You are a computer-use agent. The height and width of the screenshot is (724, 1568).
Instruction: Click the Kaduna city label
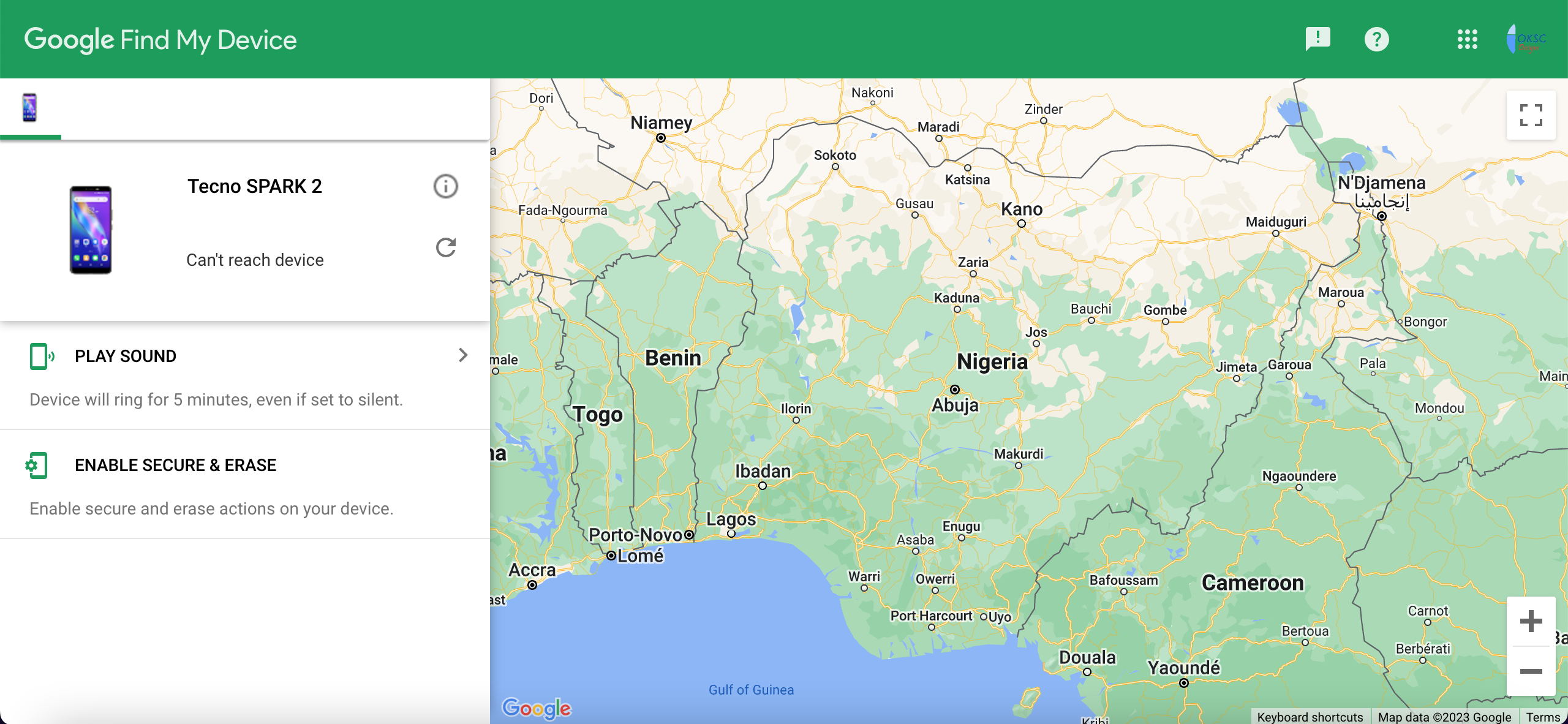pos(957,298)
